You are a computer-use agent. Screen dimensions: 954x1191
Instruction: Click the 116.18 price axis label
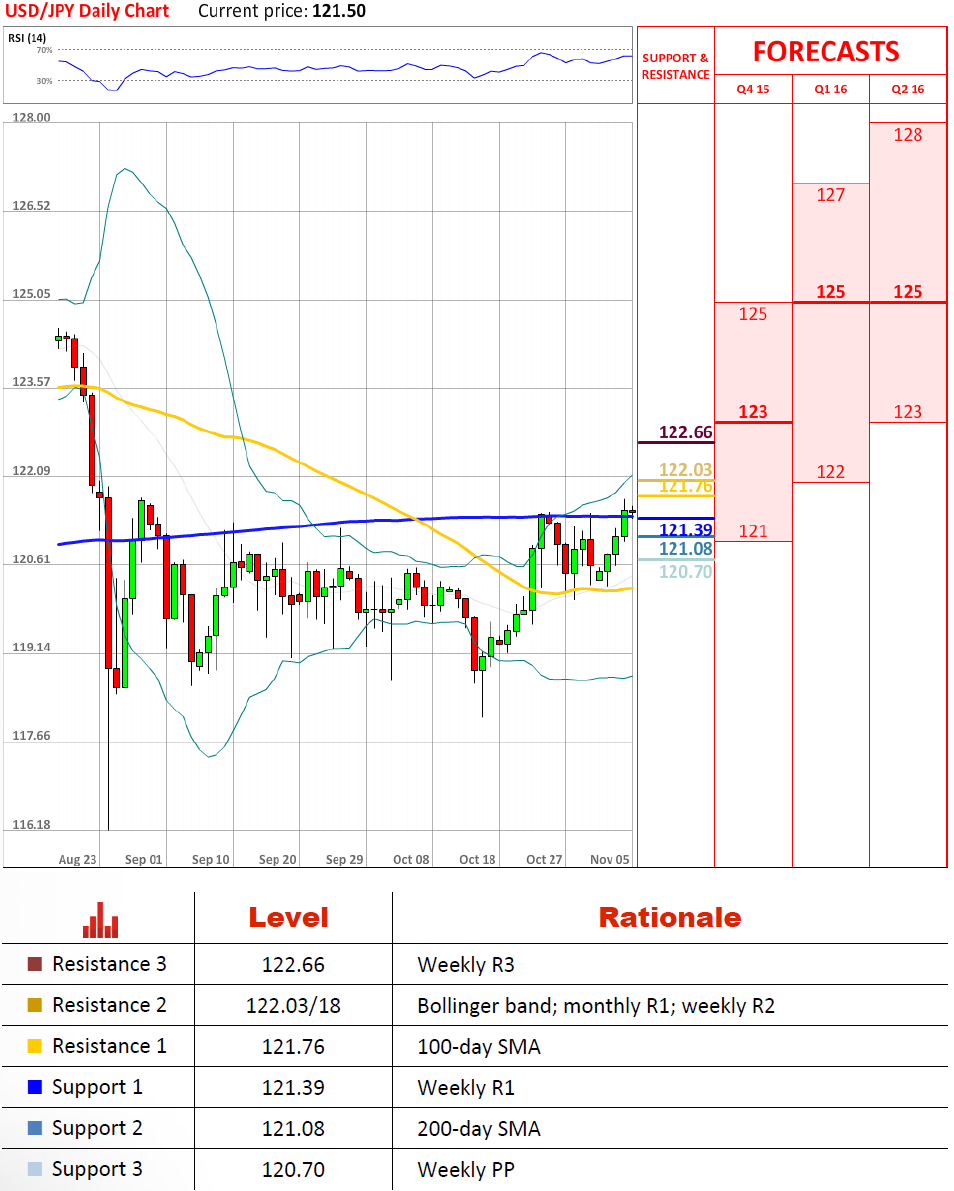(x=31, y=824)
